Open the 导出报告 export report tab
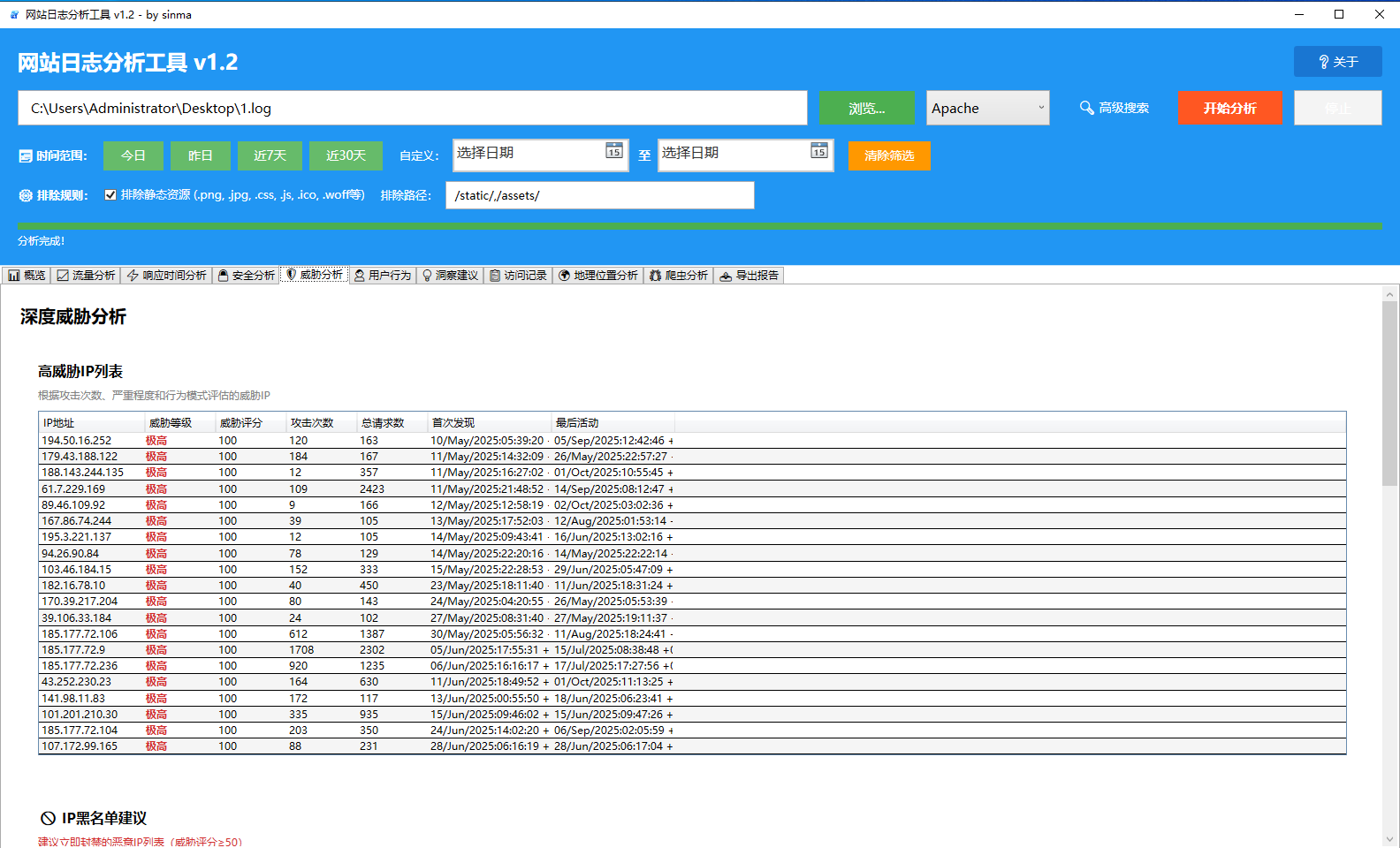Image resolution: width=1400 pixels, height=848 pixels. [749, 276]
